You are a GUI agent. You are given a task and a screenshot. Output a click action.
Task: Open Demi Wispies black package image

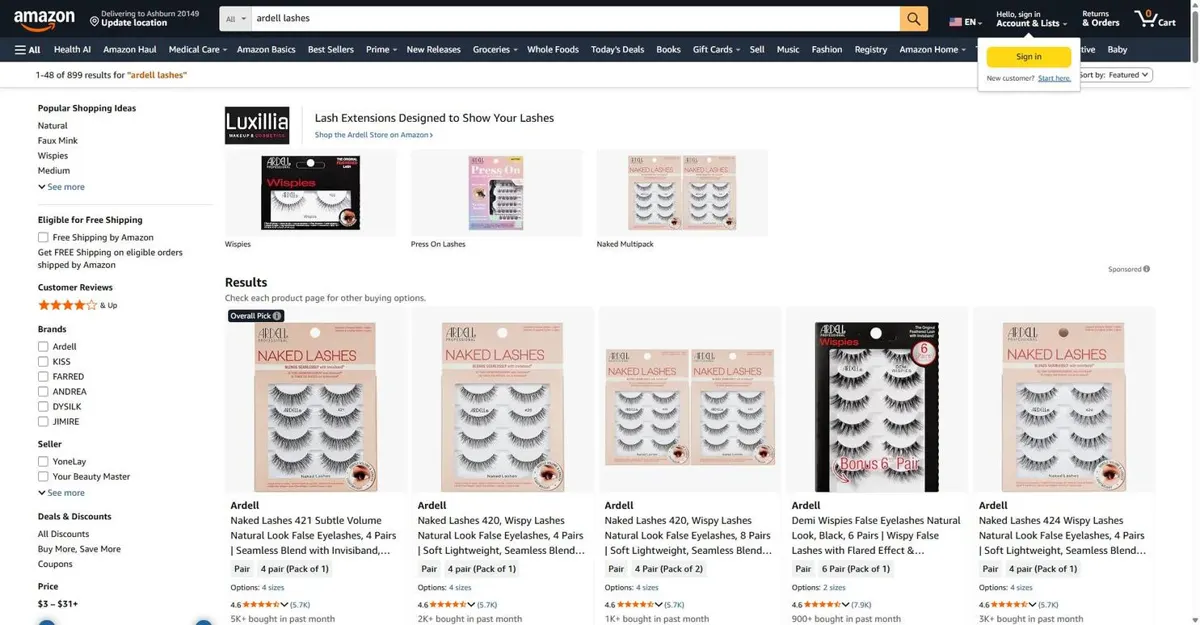point(876,406)
